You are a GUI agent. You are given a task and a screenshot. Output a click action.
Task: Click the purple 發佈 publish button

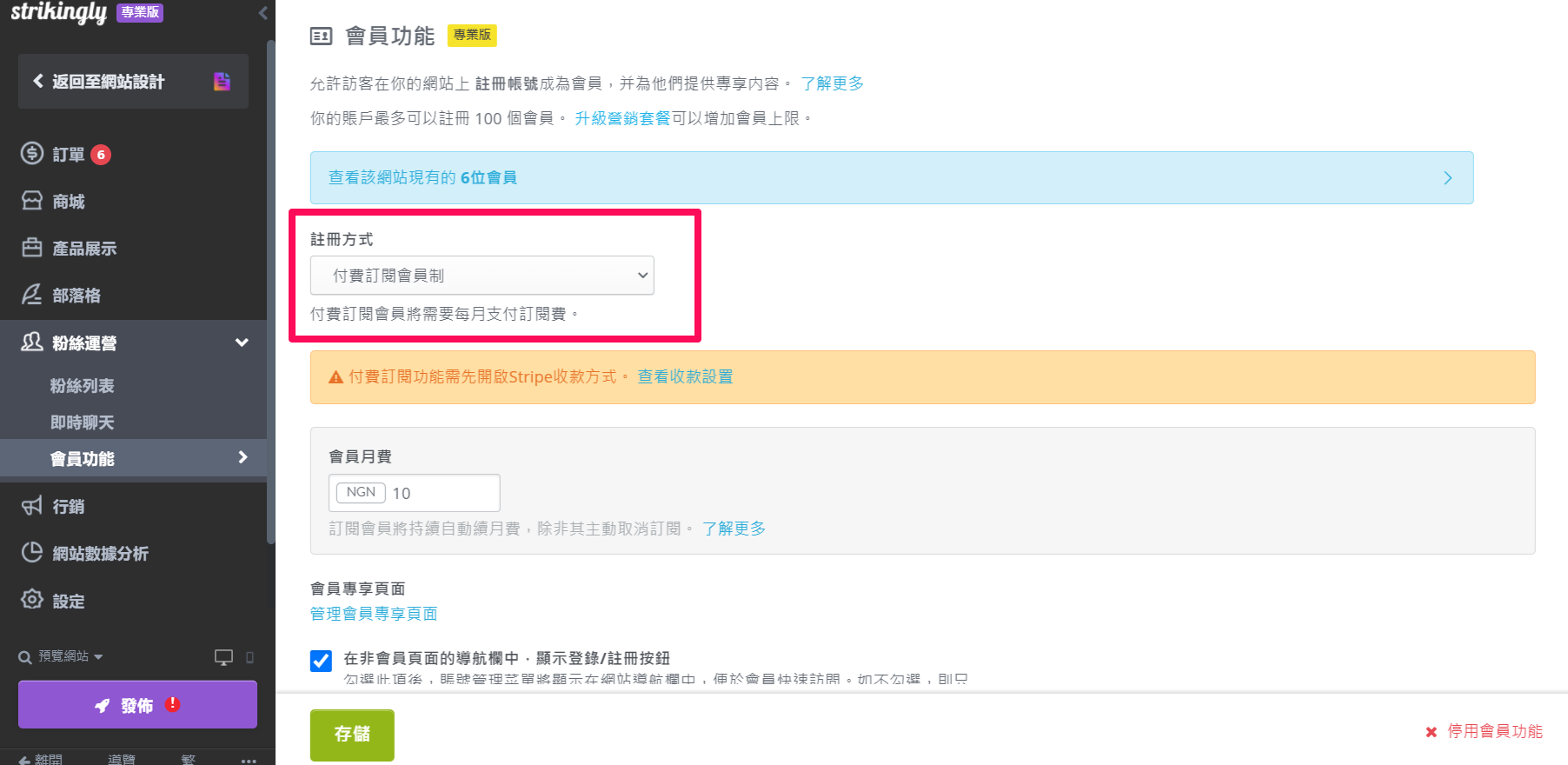click(x=137, y=704)
